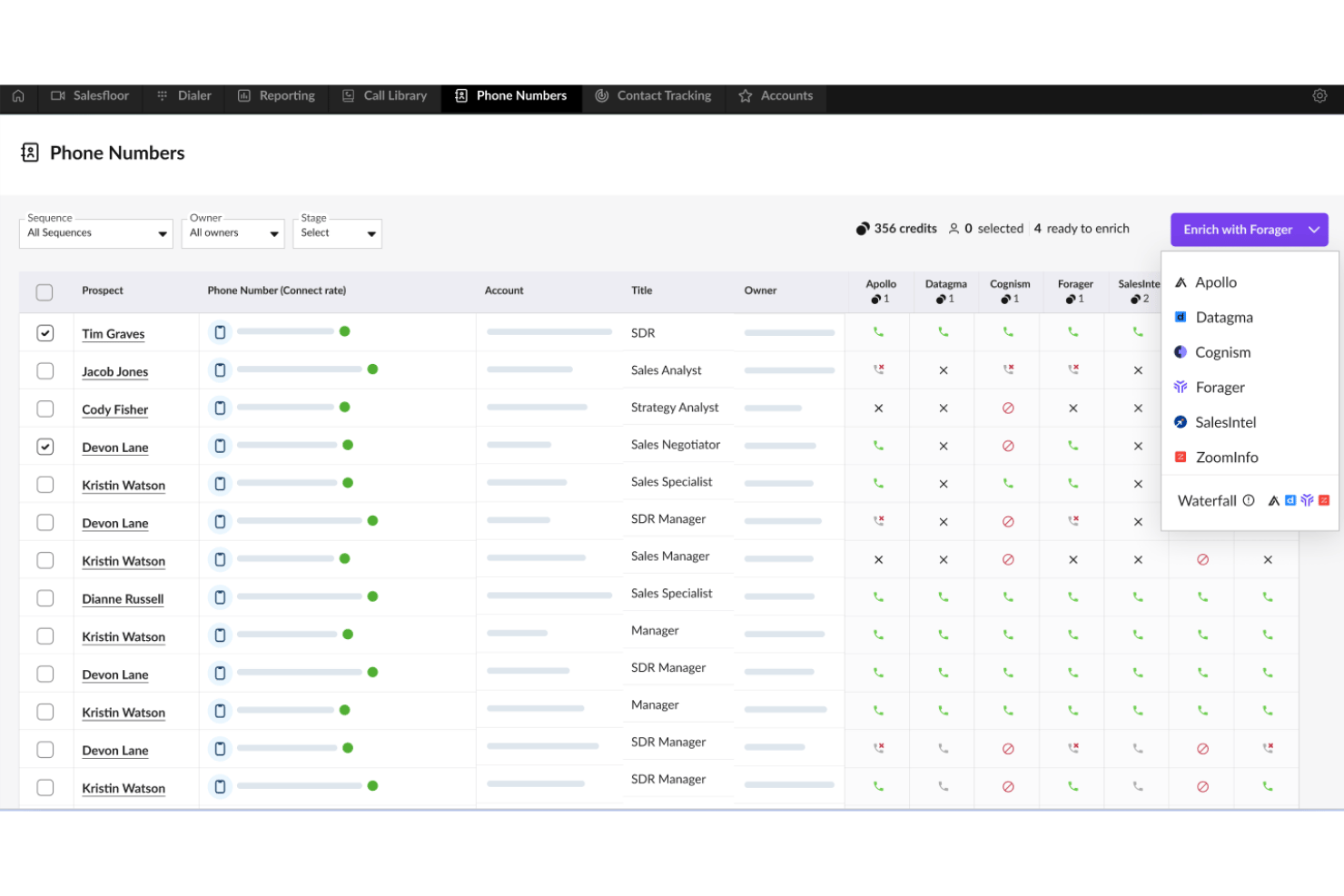Open the Contact Tracking tab

coord(654,95)
